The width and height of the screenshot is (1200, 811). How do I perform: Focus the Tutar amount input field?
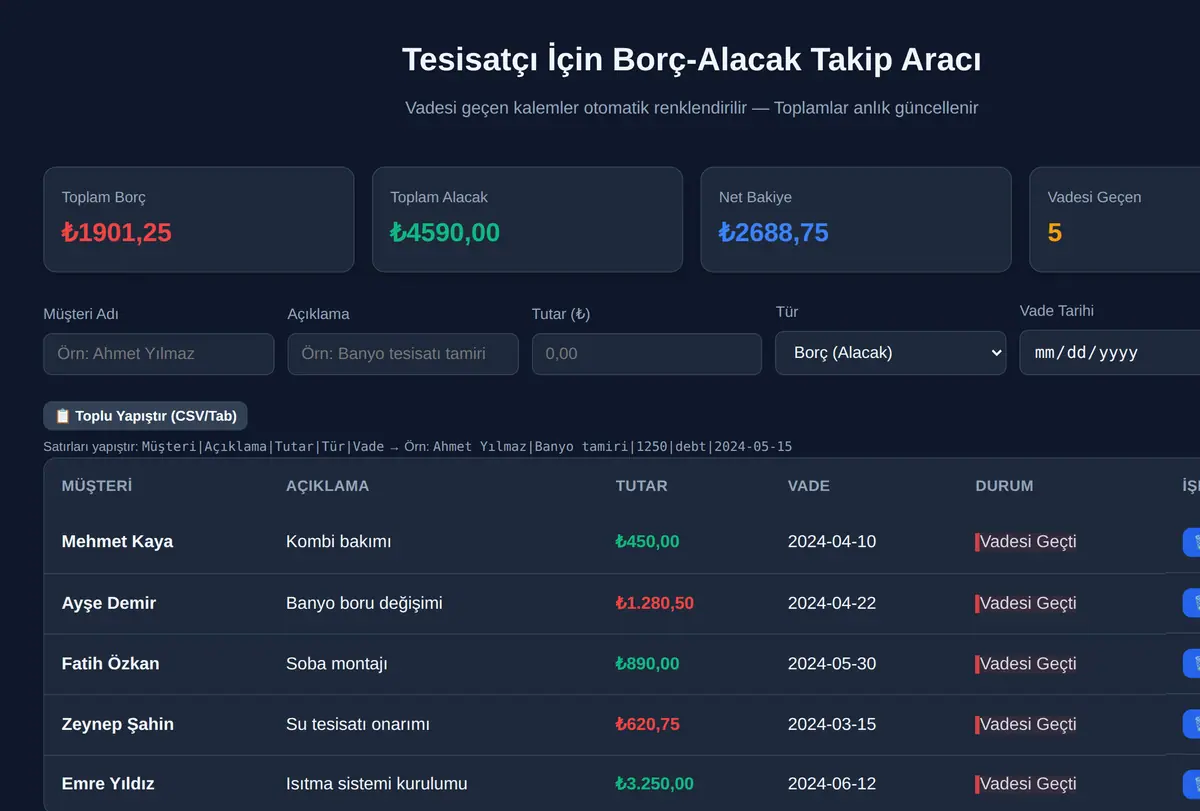(x=647, y=354)
